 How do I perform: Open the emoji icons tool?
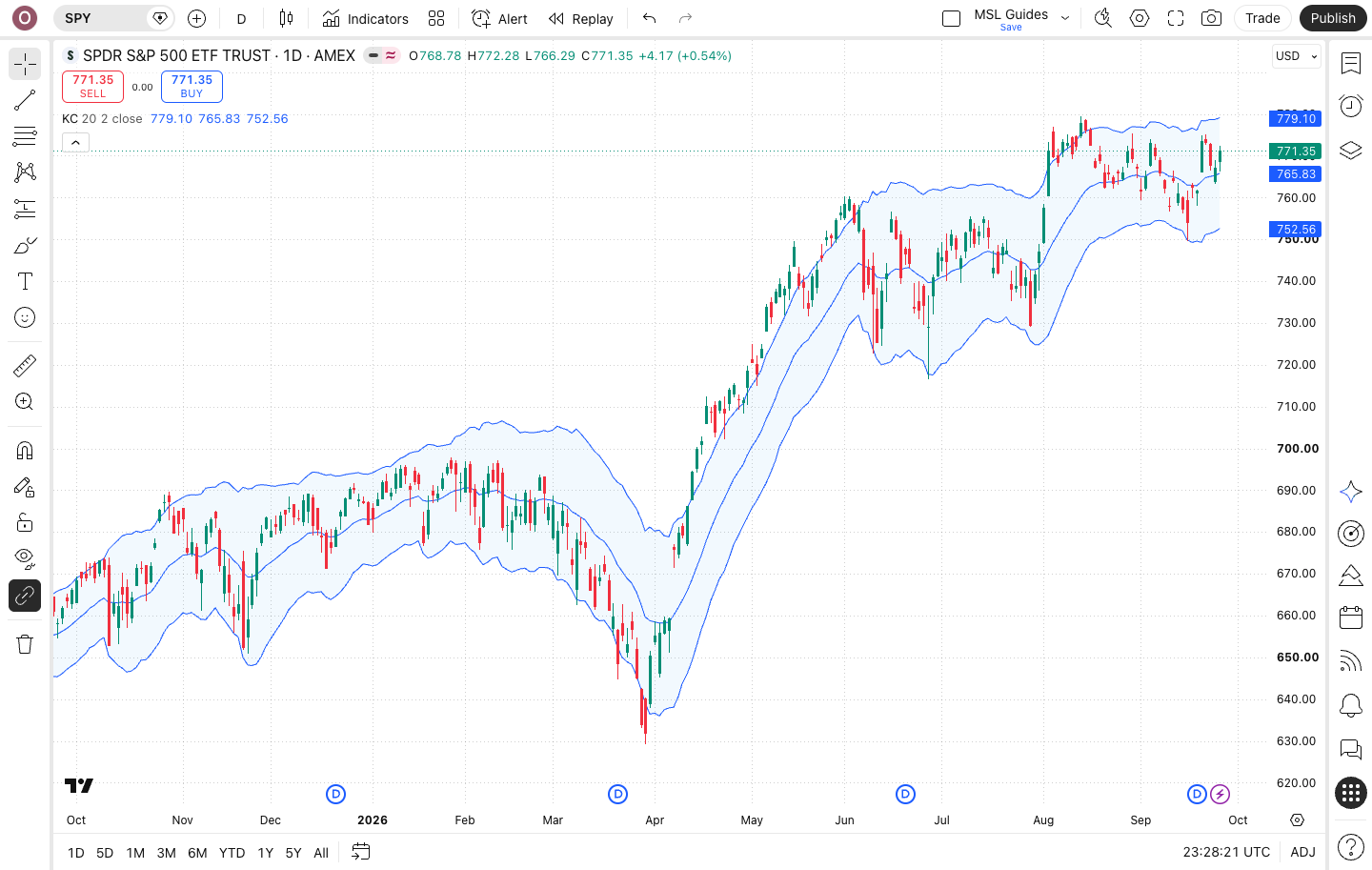pyautogui.click(x=25, y=317)
